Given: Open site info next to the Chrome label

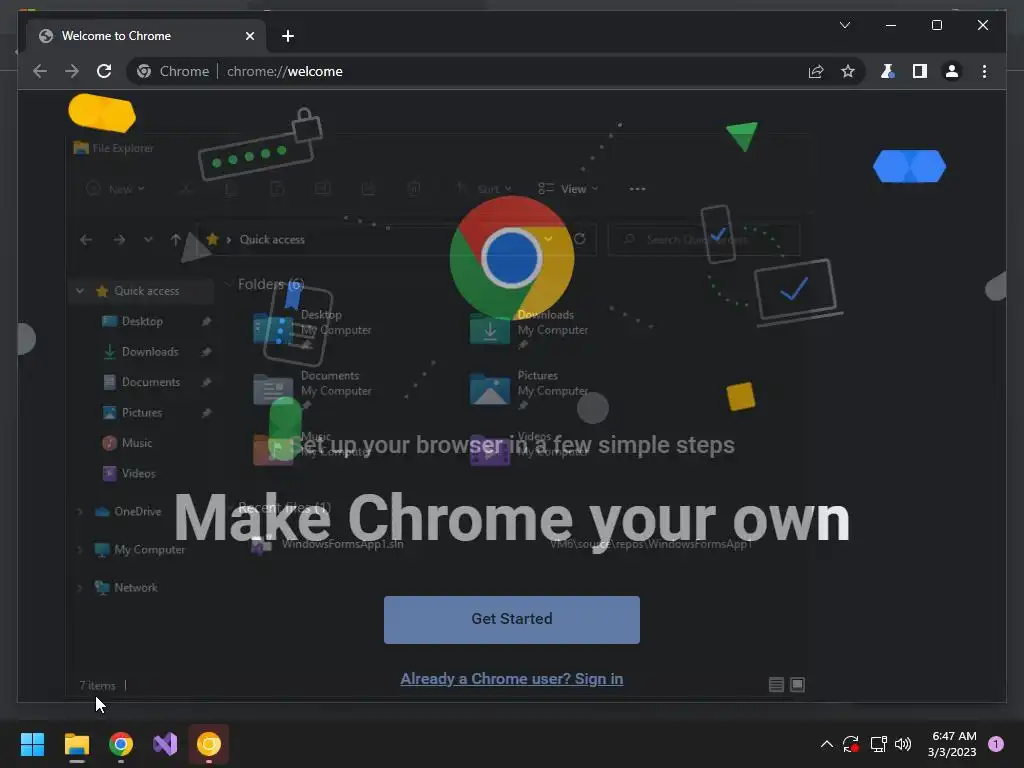Looking at the screenshot, I should tap(144, 71).
